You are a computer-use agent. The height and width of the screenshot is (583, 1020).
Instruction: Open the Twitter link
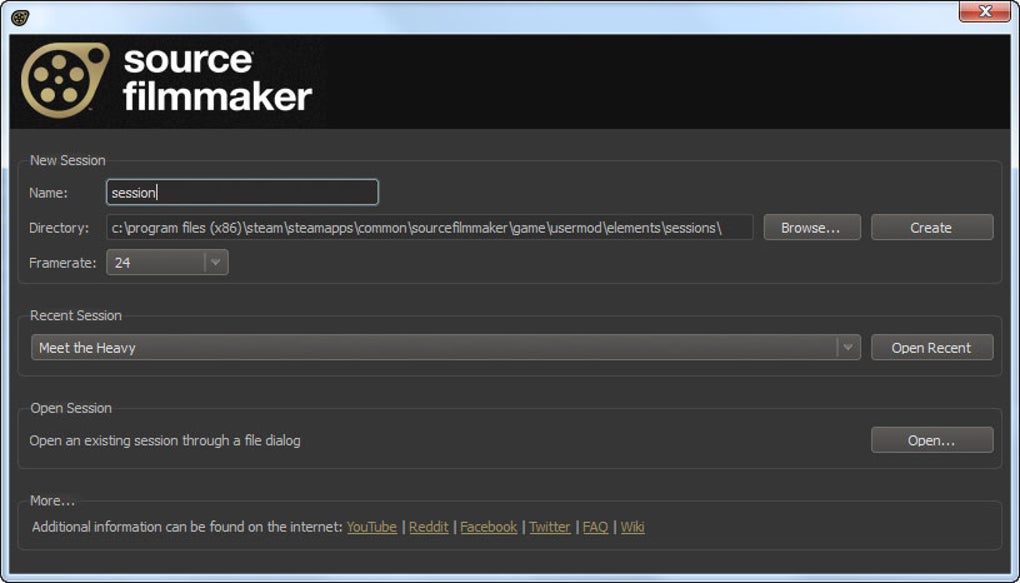[550, 527]
